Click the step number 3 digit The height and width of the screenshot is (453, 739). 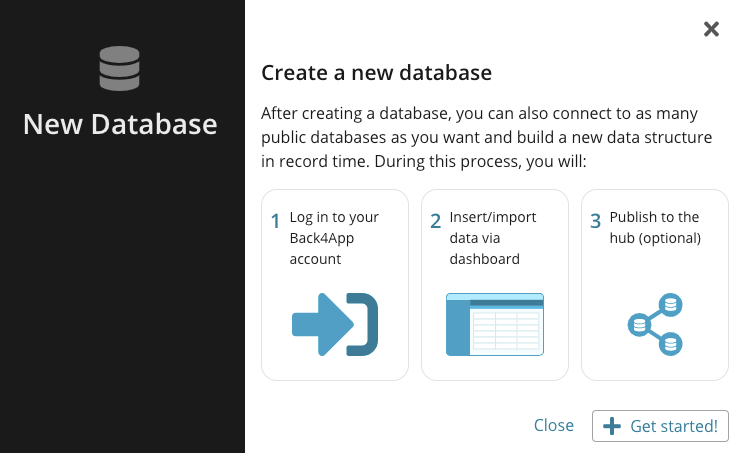pyautogui.click(x=596, y=221)
